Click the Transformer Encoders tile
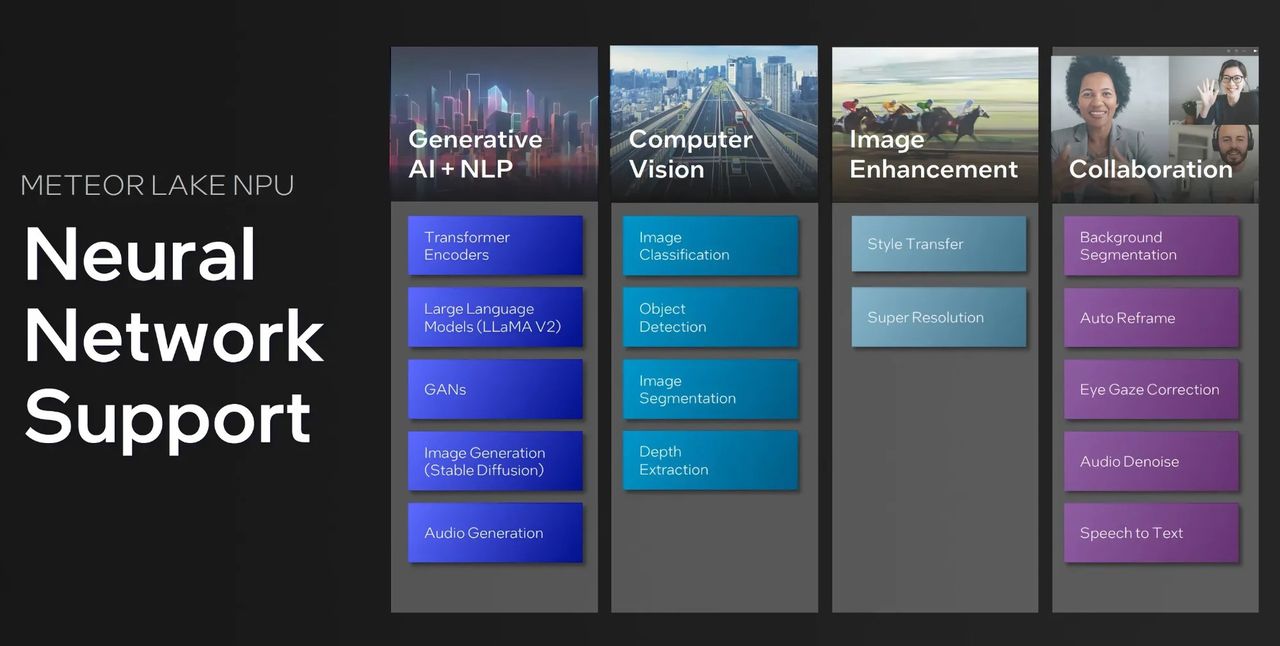This screenshot has width=1280, height=646. [x=494, y=246]
